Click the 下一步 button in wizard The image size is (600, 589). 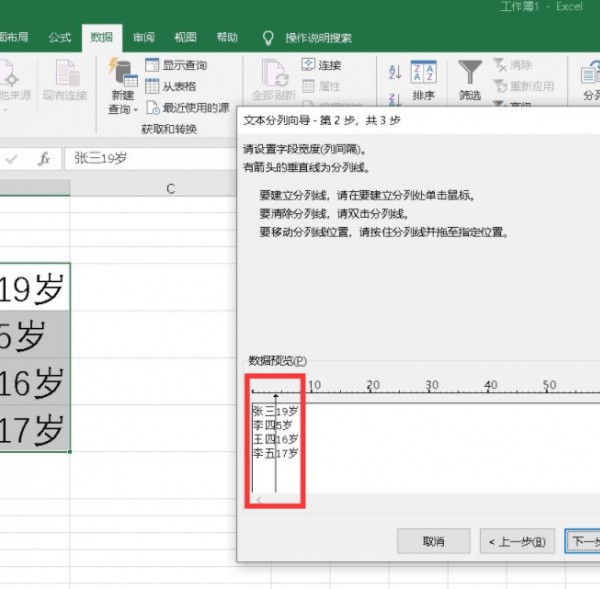click(583, 541)
